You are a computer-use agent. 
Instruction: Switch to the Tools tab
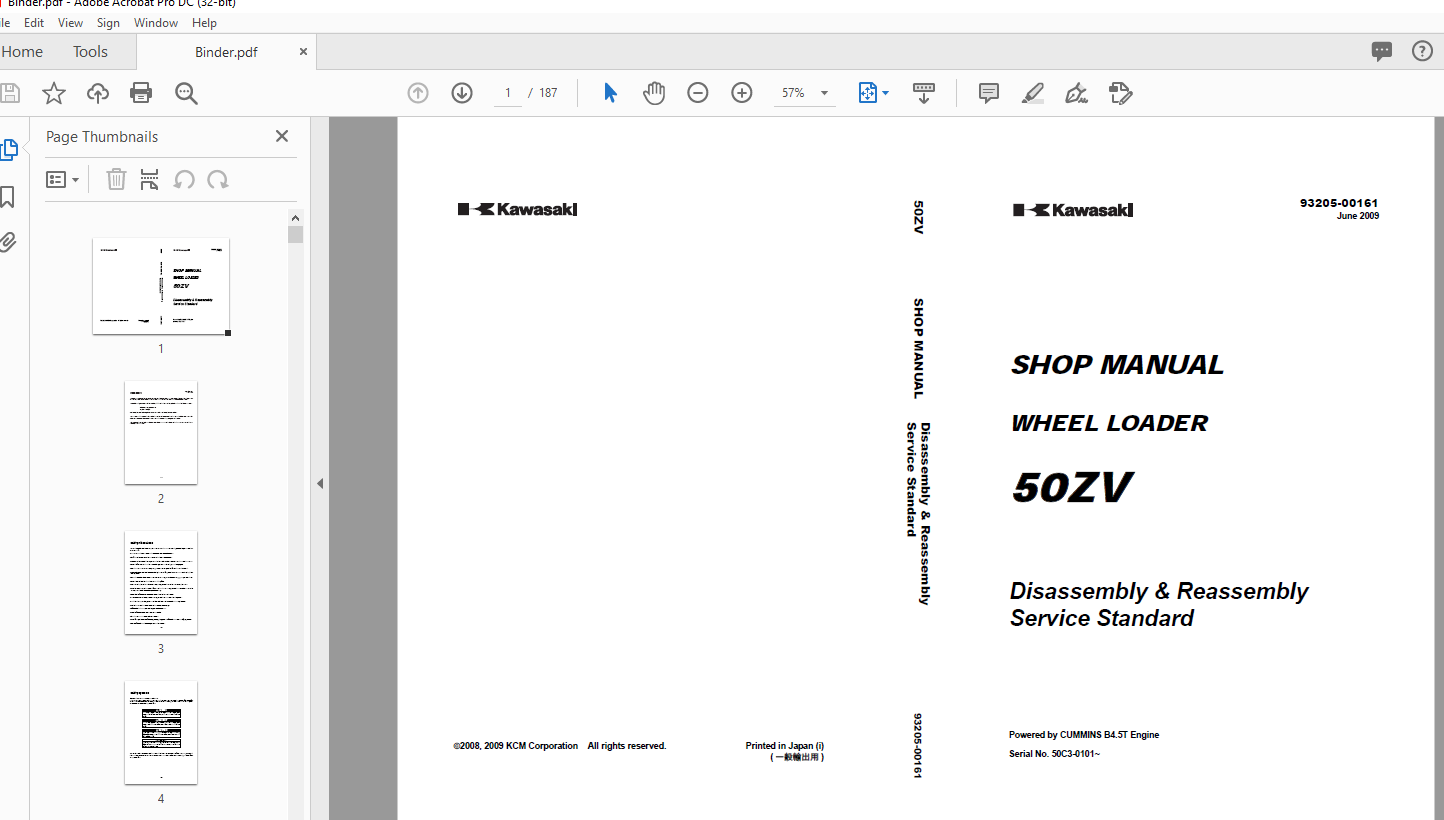click(x=90, y=52)
